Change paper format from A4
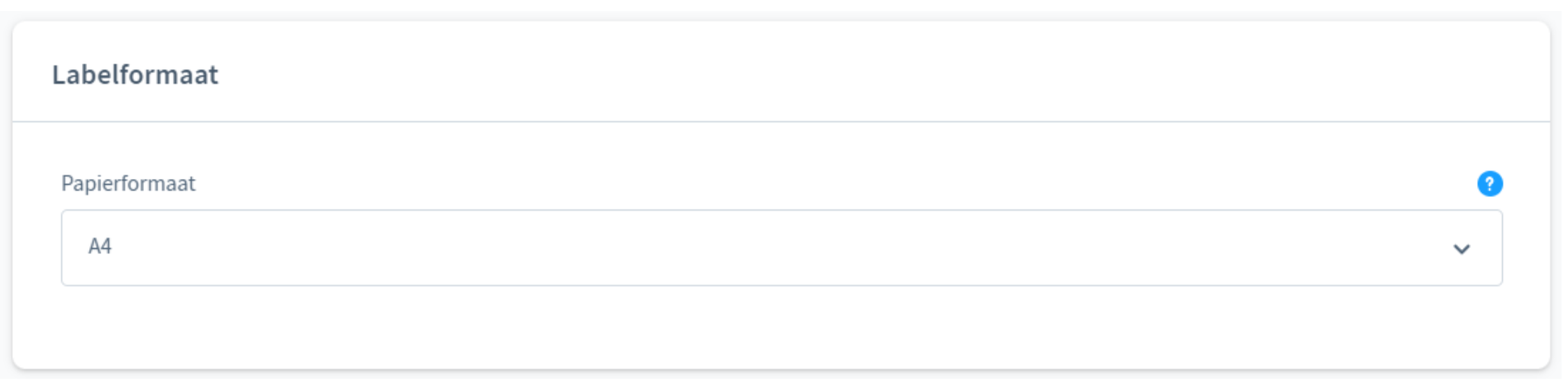Image resolution: width=1568 pixels, height=391 pixels. [x=781, y=247]
